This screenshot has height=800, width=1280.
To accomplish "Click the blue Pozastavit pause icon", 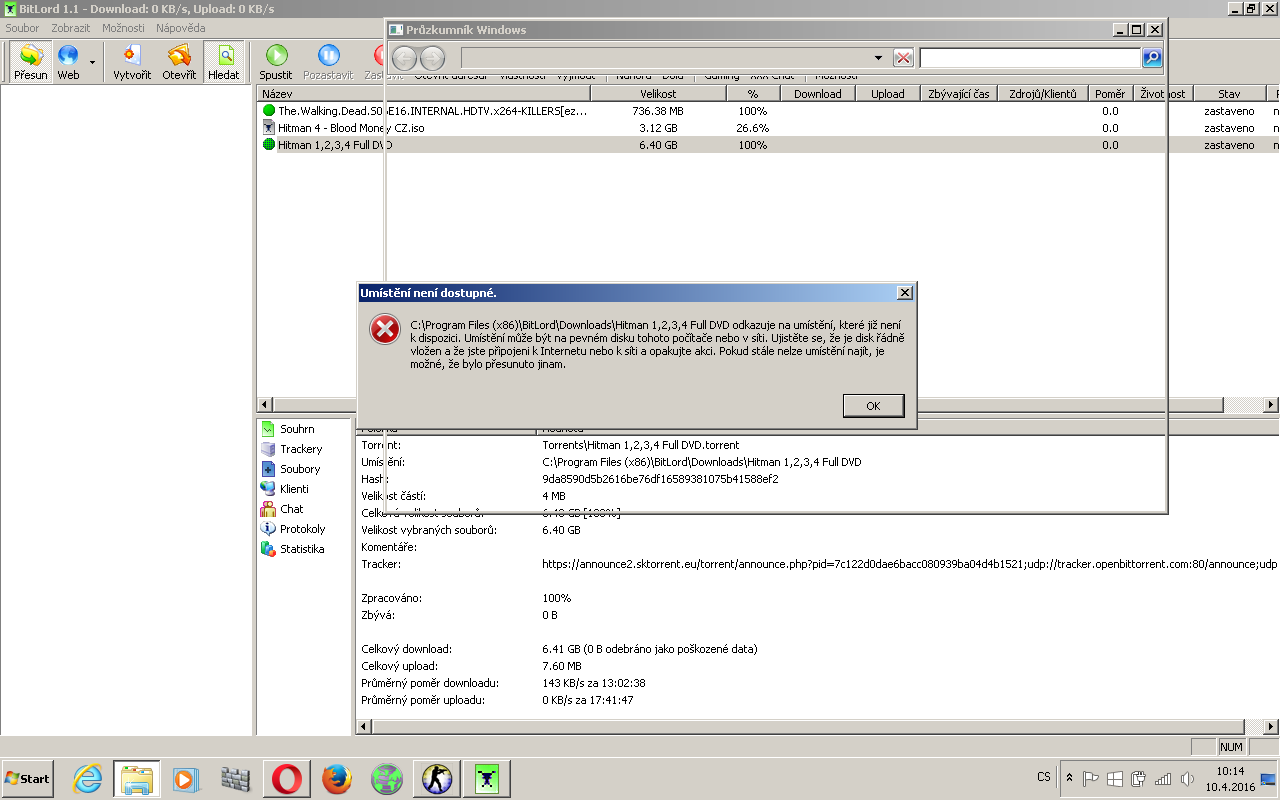I will 328,55.
